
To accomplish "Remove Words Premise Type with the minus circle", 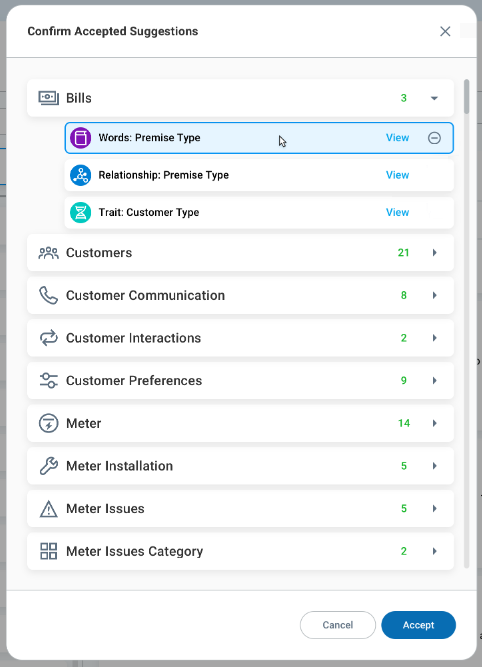I will pos(434,138).
